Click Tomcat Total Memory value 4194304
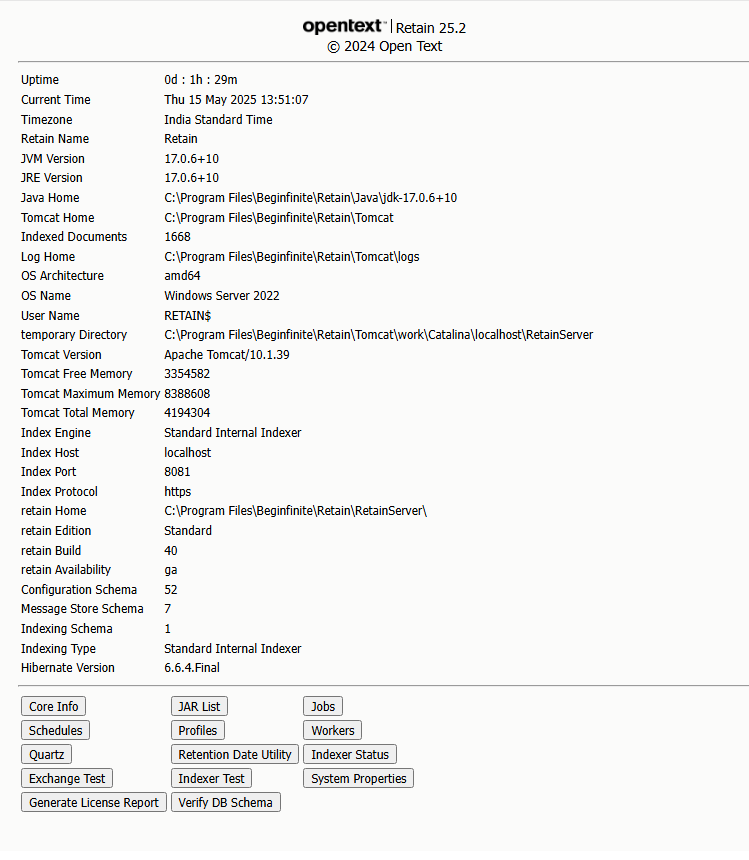 pyautogui.click(x=187, y=413)
